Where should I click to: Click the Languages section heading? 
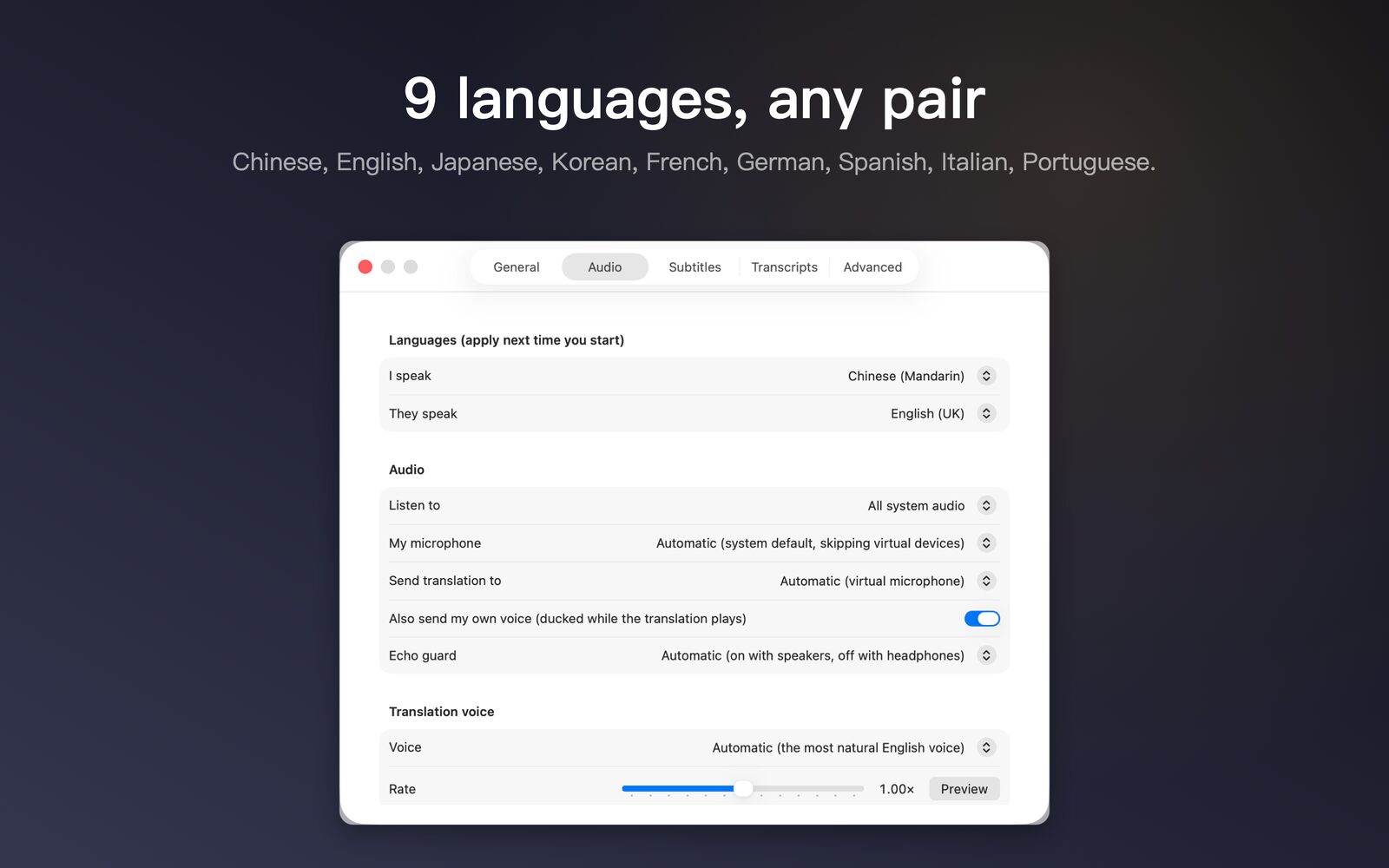coord(506,340)
